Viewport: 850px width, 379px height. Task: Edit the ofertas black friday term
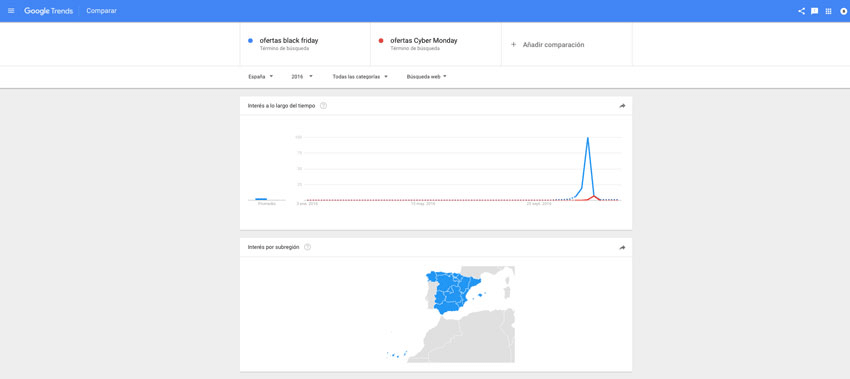pos(289,40)
